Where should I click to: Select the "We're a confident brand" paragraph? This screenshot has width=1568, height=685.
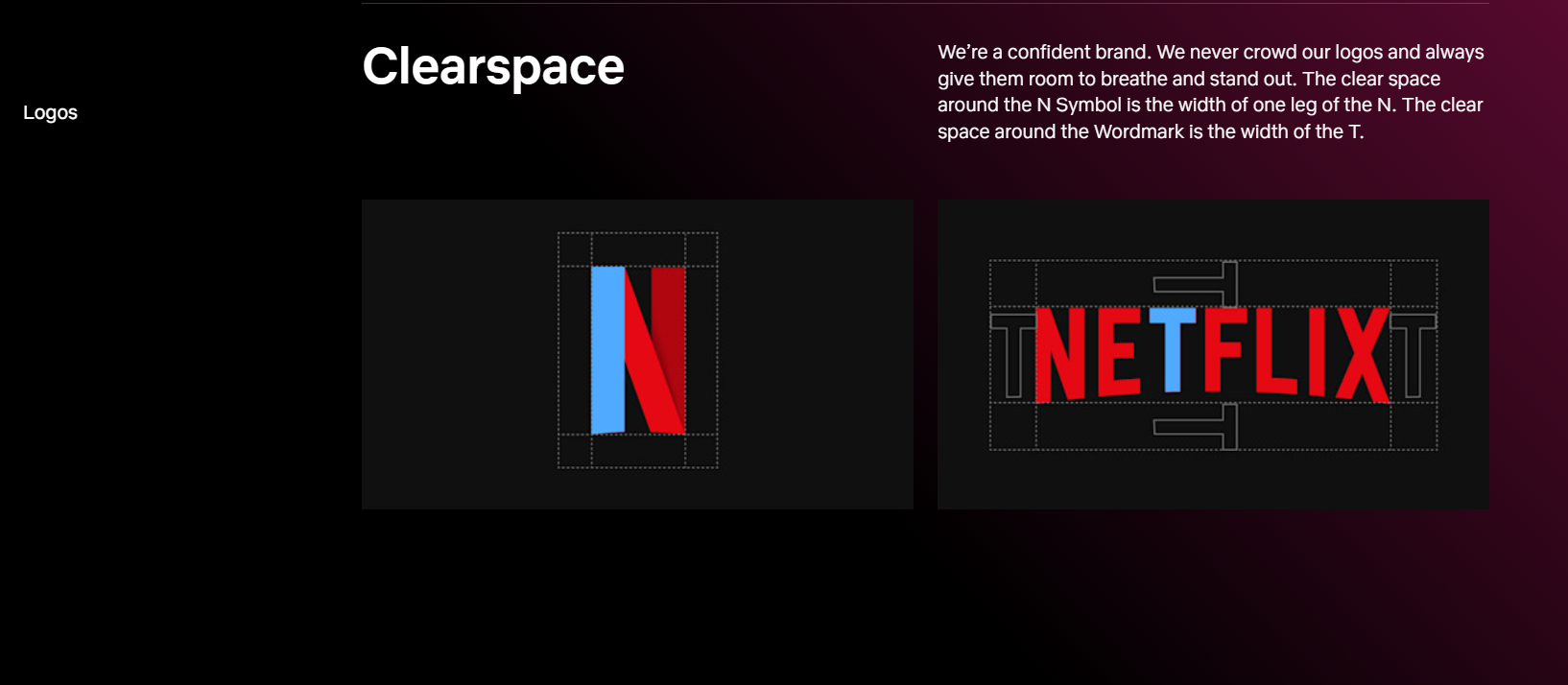coord(1211,92)
